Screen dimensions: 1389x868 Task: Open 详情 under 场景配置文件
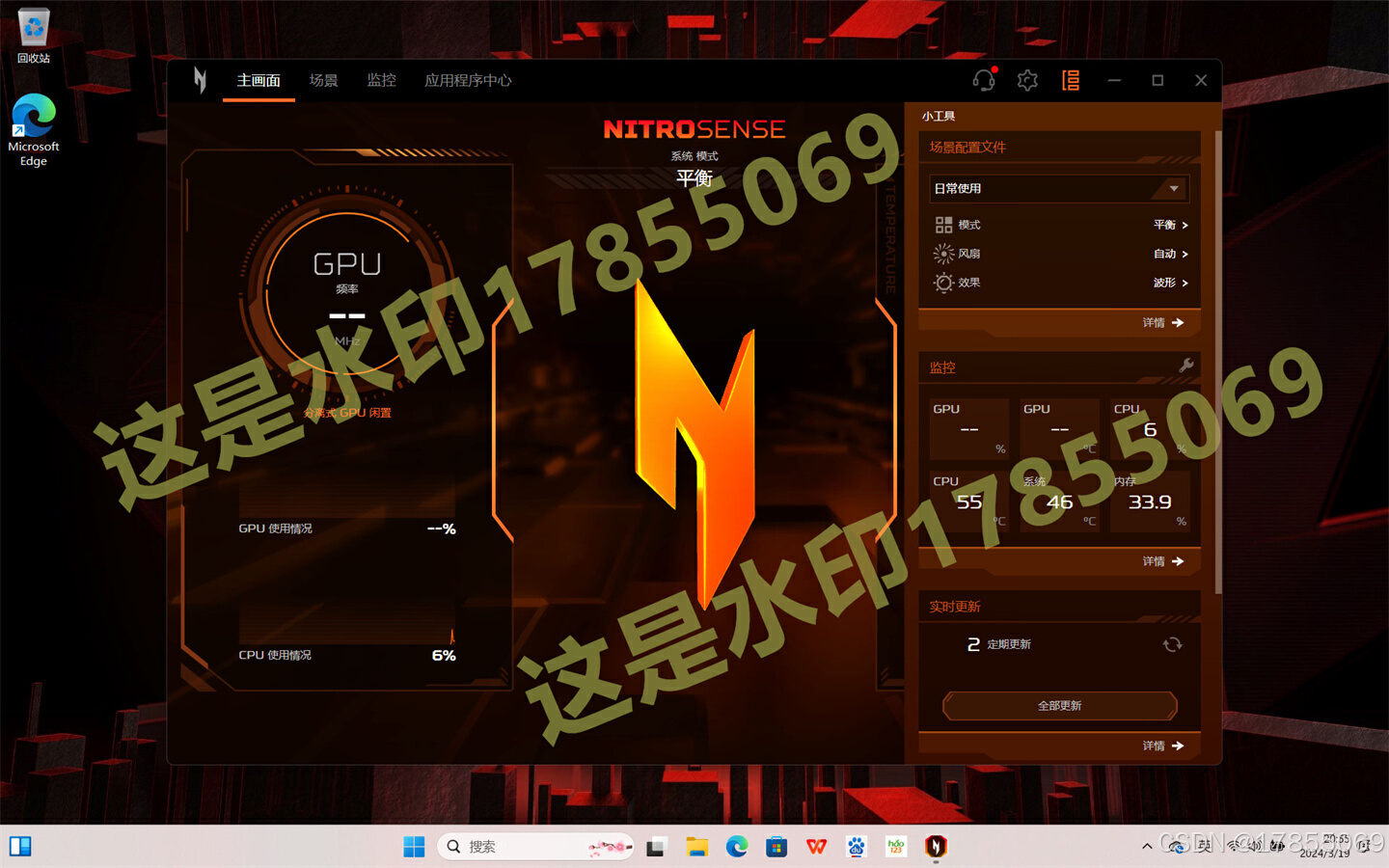(1162, 322)
